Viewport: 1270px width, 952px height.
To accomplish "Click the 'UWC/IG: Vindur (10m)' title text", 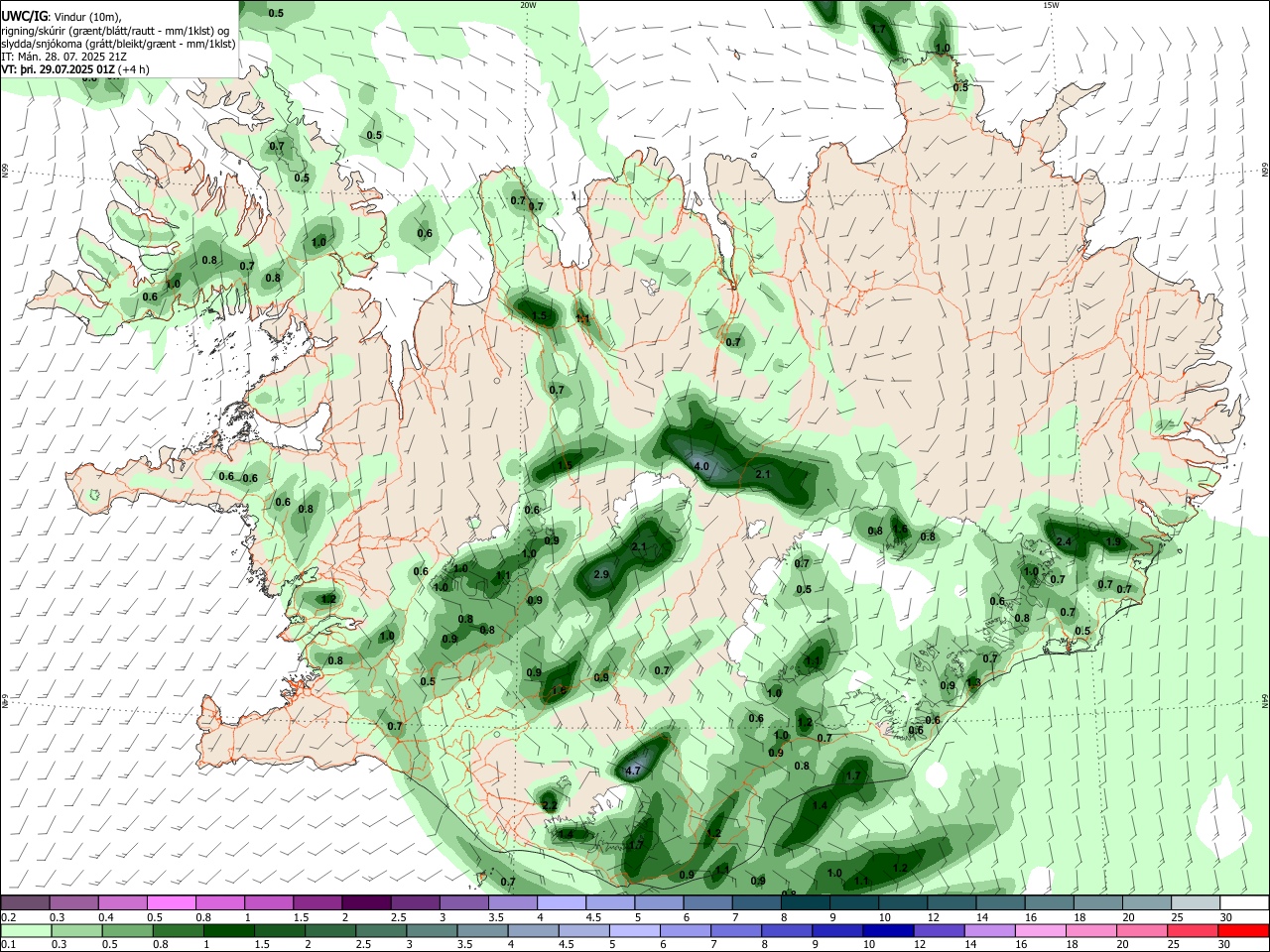I will tap(62, 16).
